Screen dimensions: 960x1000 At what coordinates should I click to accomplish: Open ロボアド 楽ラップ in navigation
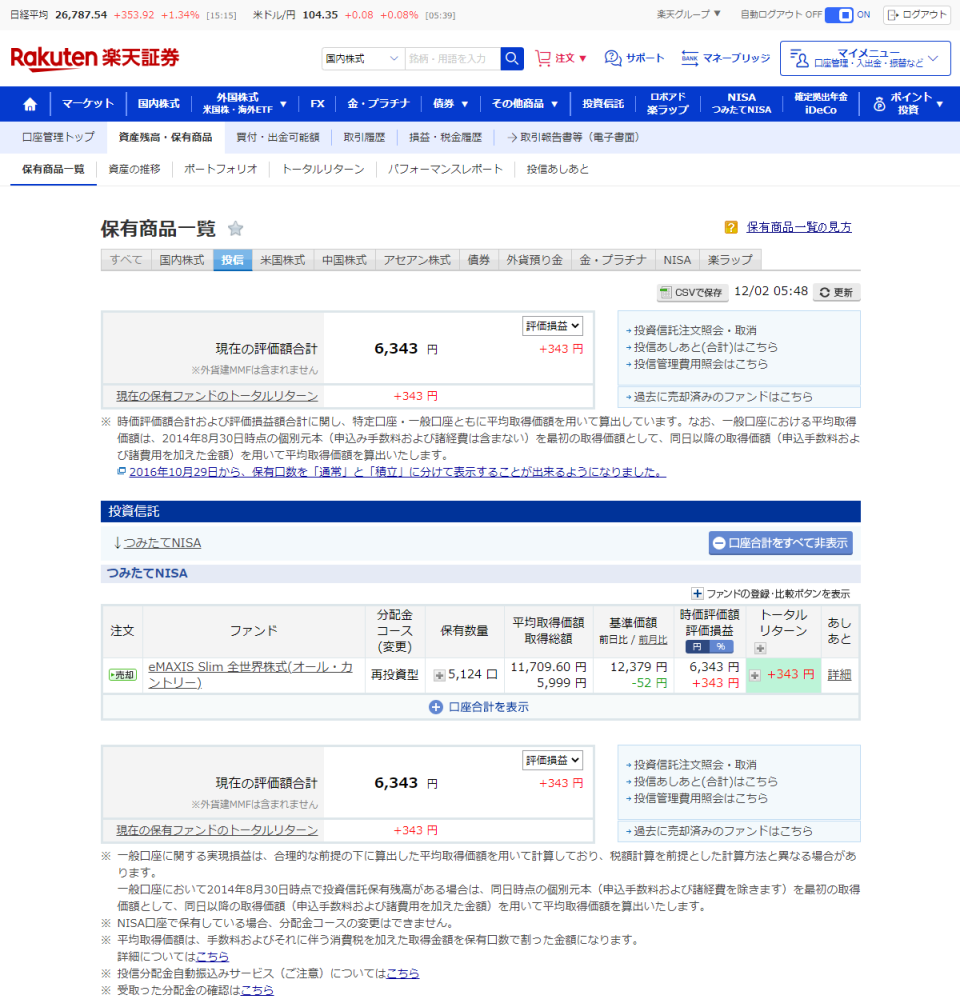click(x=667, y=104)
